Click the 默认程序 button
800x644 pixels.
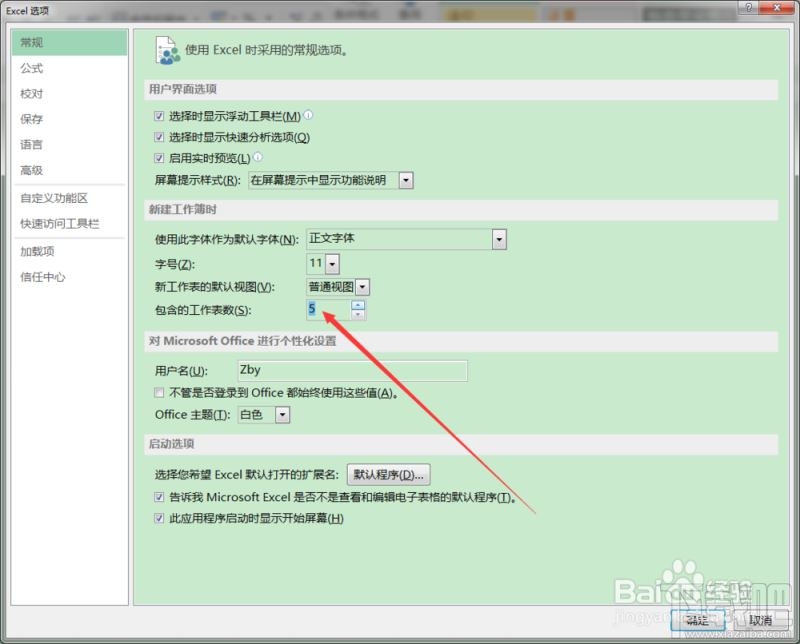coord(388,474)
